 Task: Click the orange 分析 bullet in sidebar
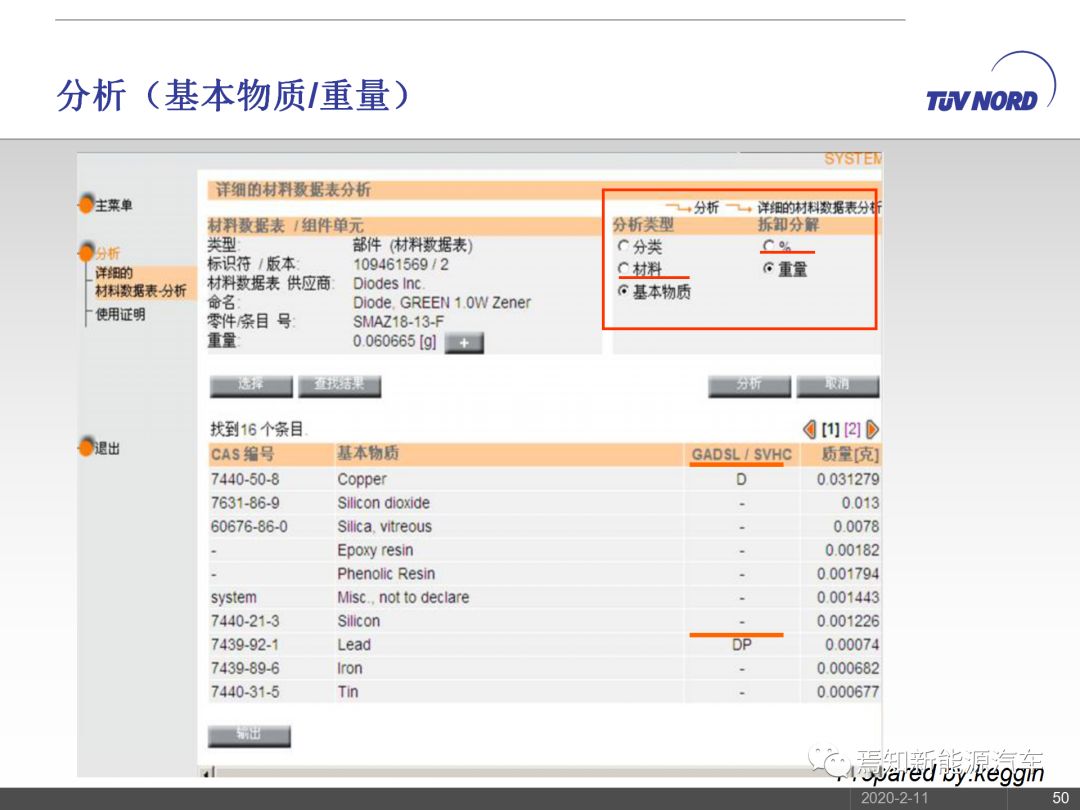[x=87, y=253]
